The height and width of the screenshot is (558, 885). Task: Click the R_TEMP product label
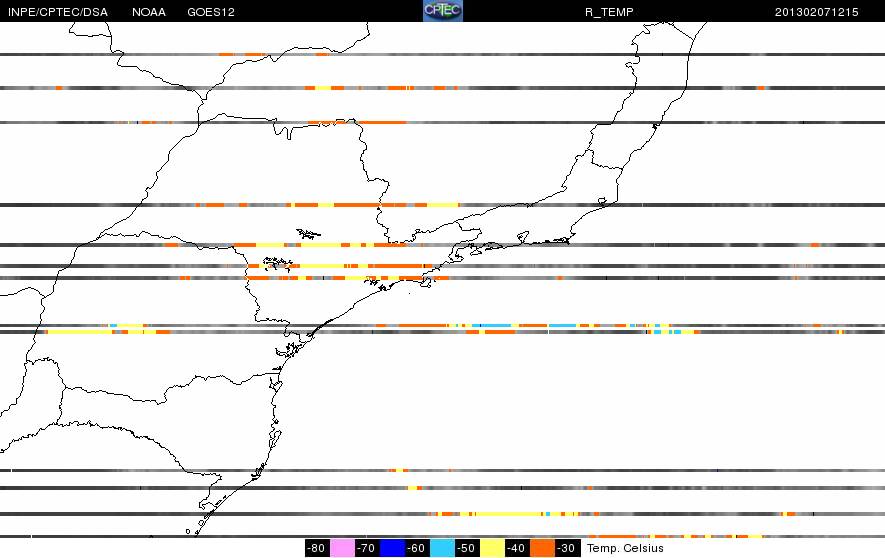[609, 12]
